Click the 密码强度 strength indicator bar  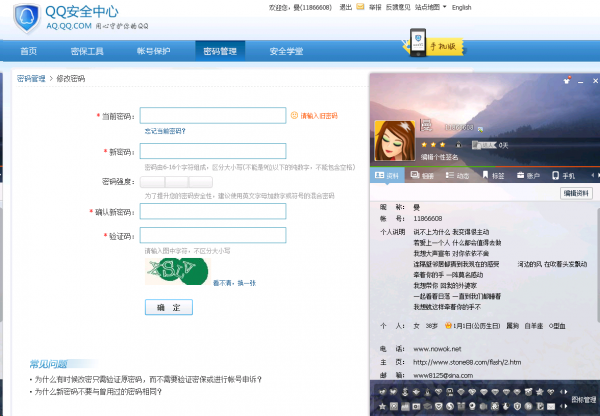176,182
